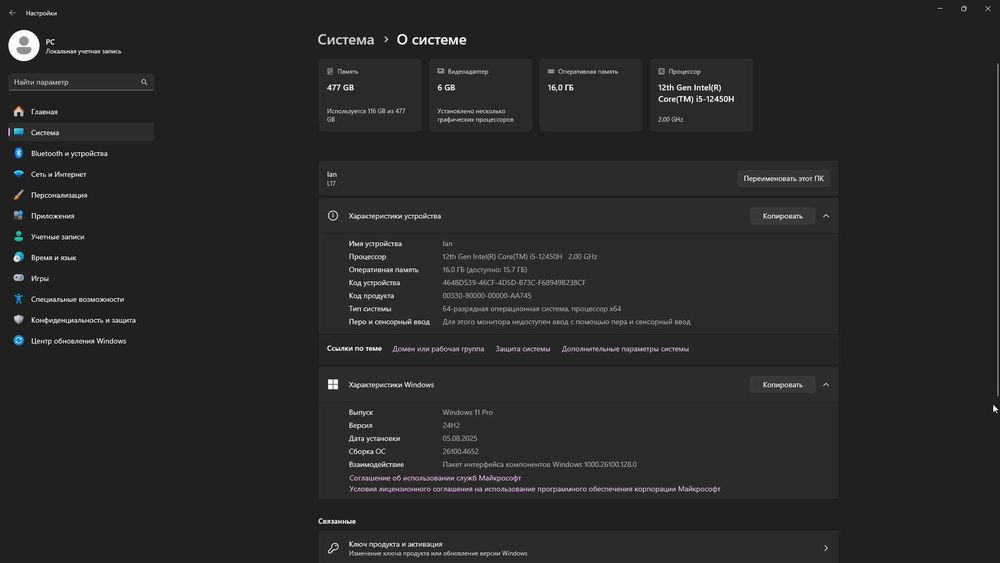This screenshot has width=1000, height=563.
Task: Open Видеоадаптер 6 GB card
Action: point(480,95)
